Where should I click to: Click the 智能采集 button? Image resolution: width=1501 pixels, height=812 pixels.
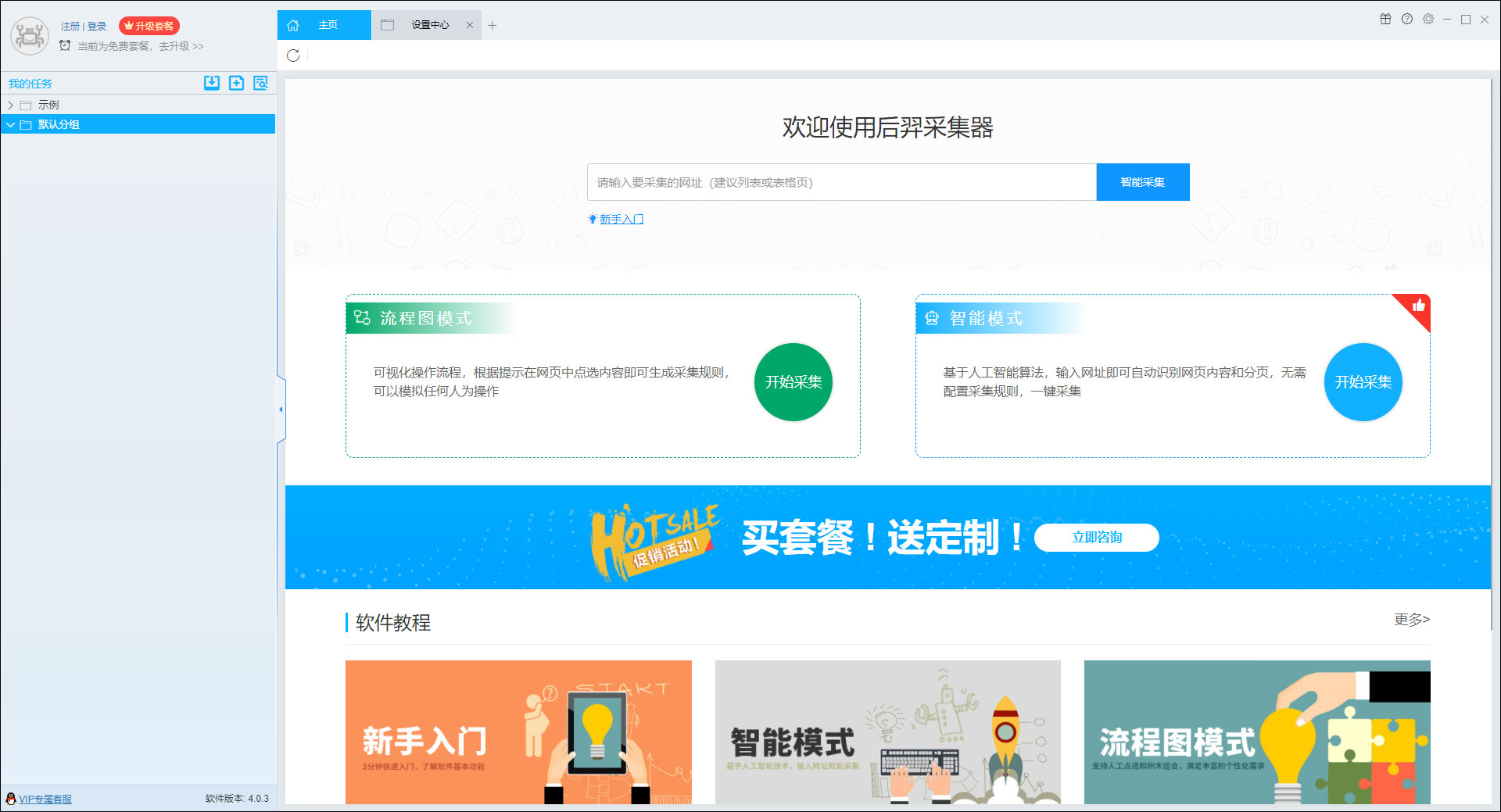click(1143, 182)
